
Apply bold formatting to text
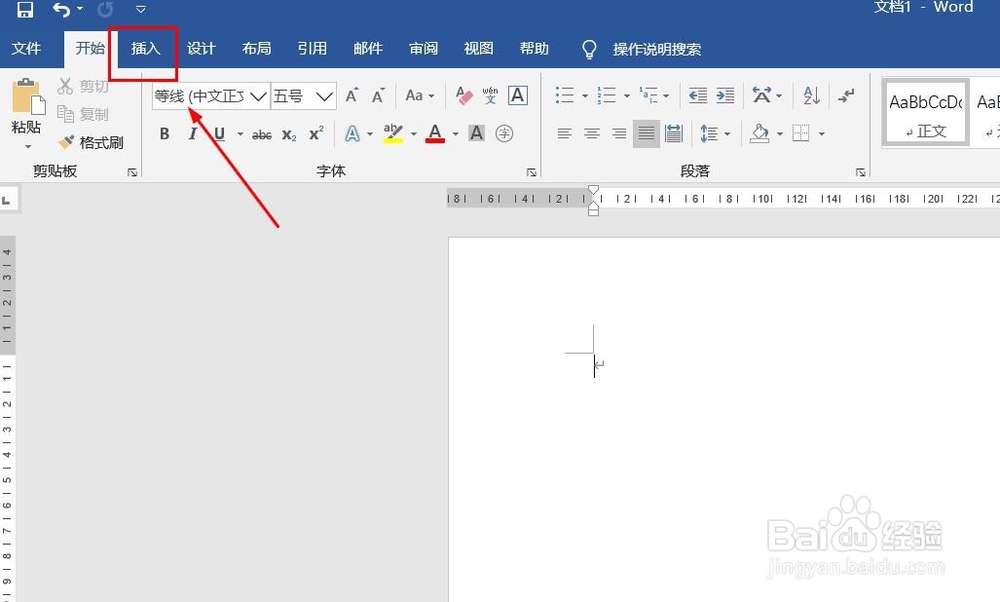[164, 133]
